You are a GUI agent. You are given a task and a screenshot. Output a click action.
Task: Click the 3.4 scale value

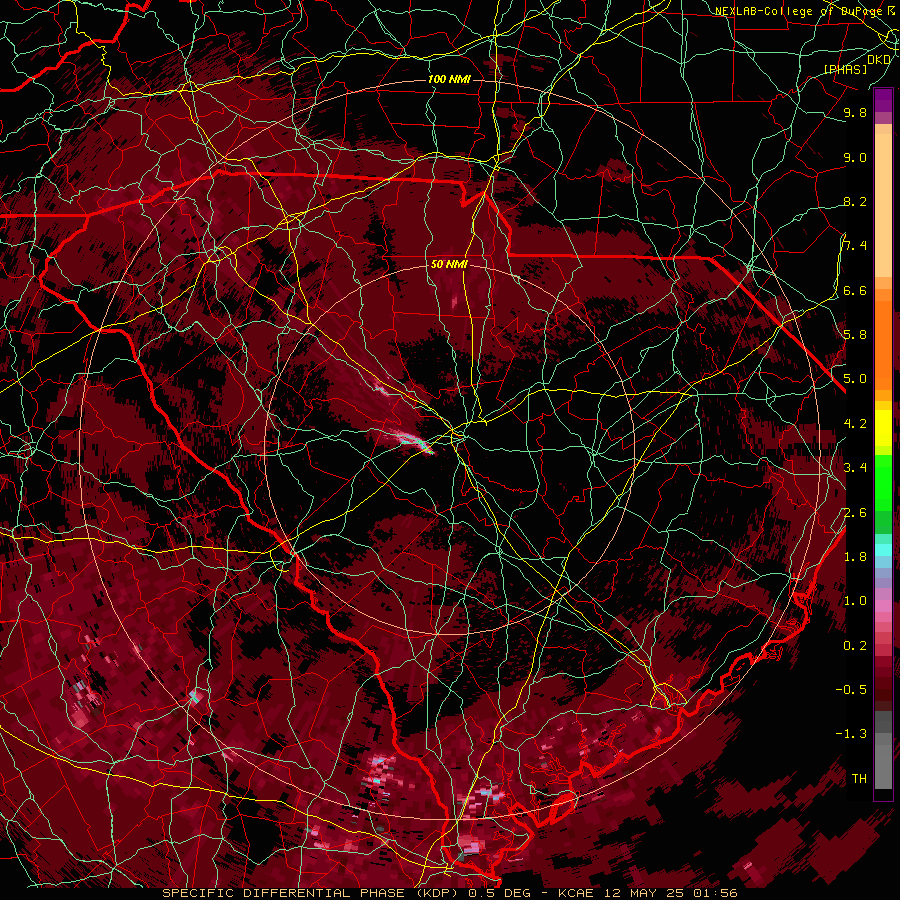[855, 468]
